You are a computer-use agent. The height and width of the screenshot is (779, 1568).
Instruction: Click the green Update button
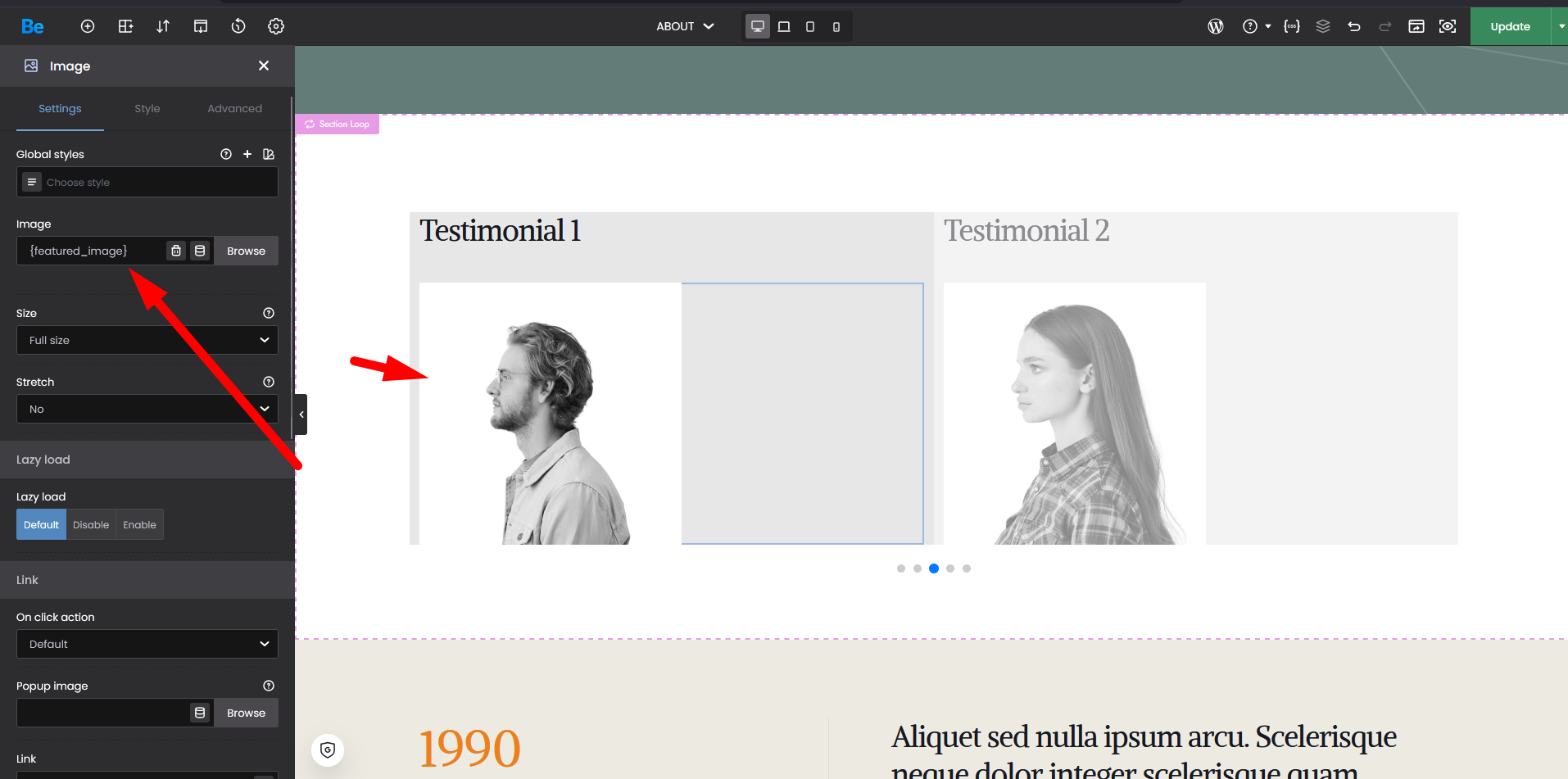tap(1510, 26)
